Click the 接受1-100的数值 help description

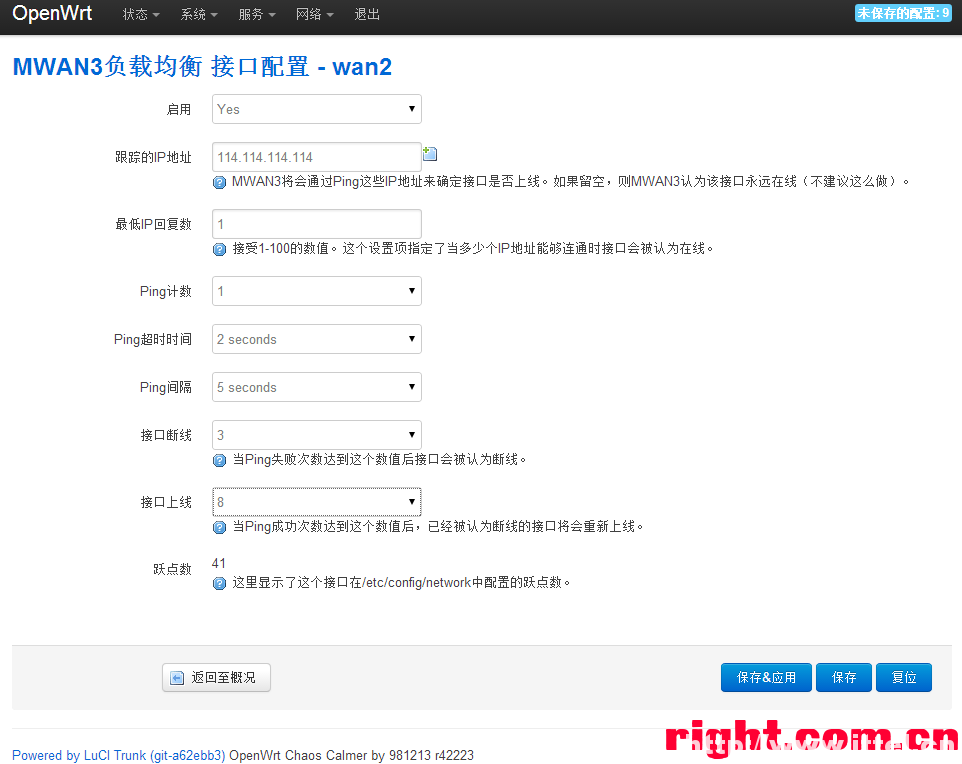coord(472,249)
